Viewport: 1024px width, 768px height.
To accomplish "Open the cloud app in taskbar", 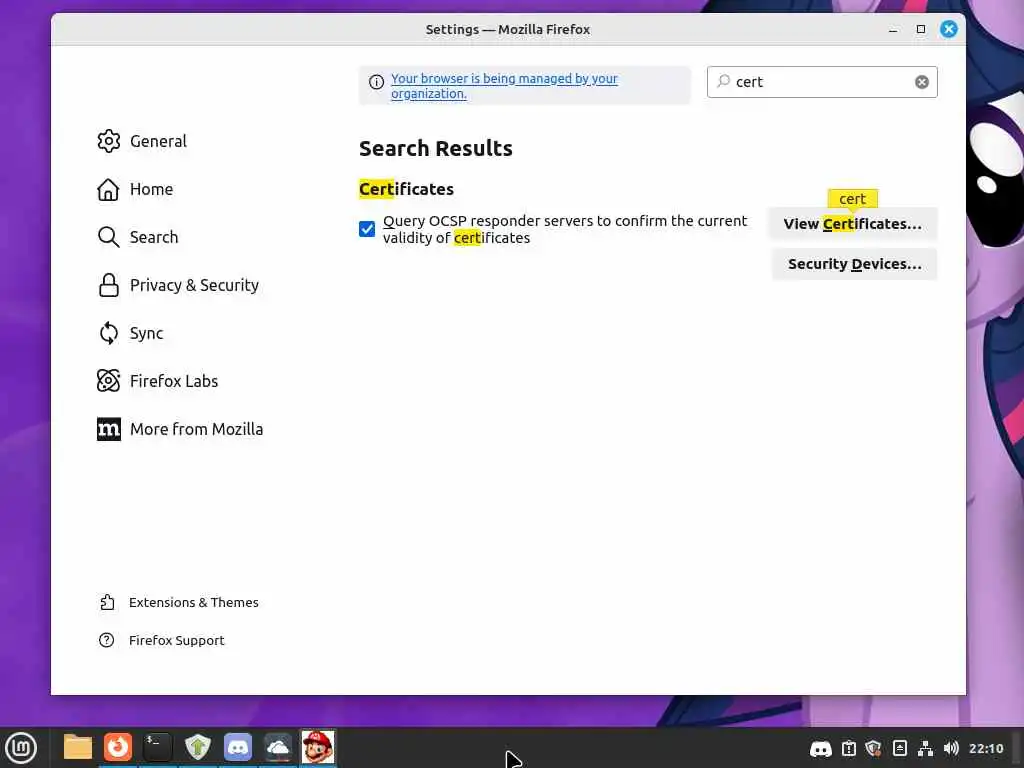I will click(278, 747).
